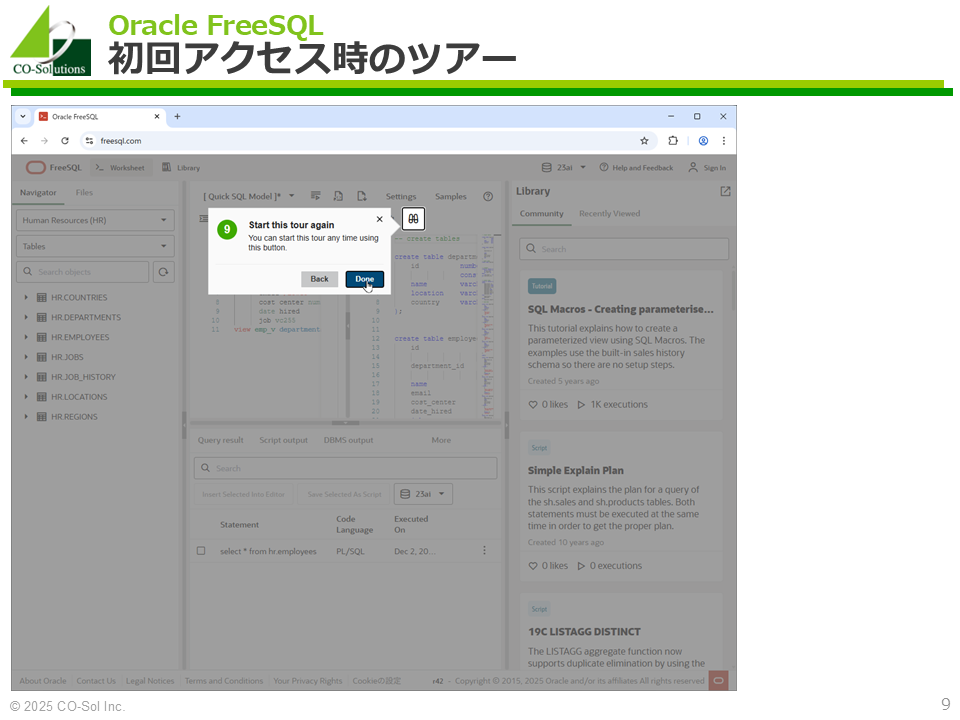Click the Back button in tour dialog
The width and height of the screenshot is (960, 720).
319,279
